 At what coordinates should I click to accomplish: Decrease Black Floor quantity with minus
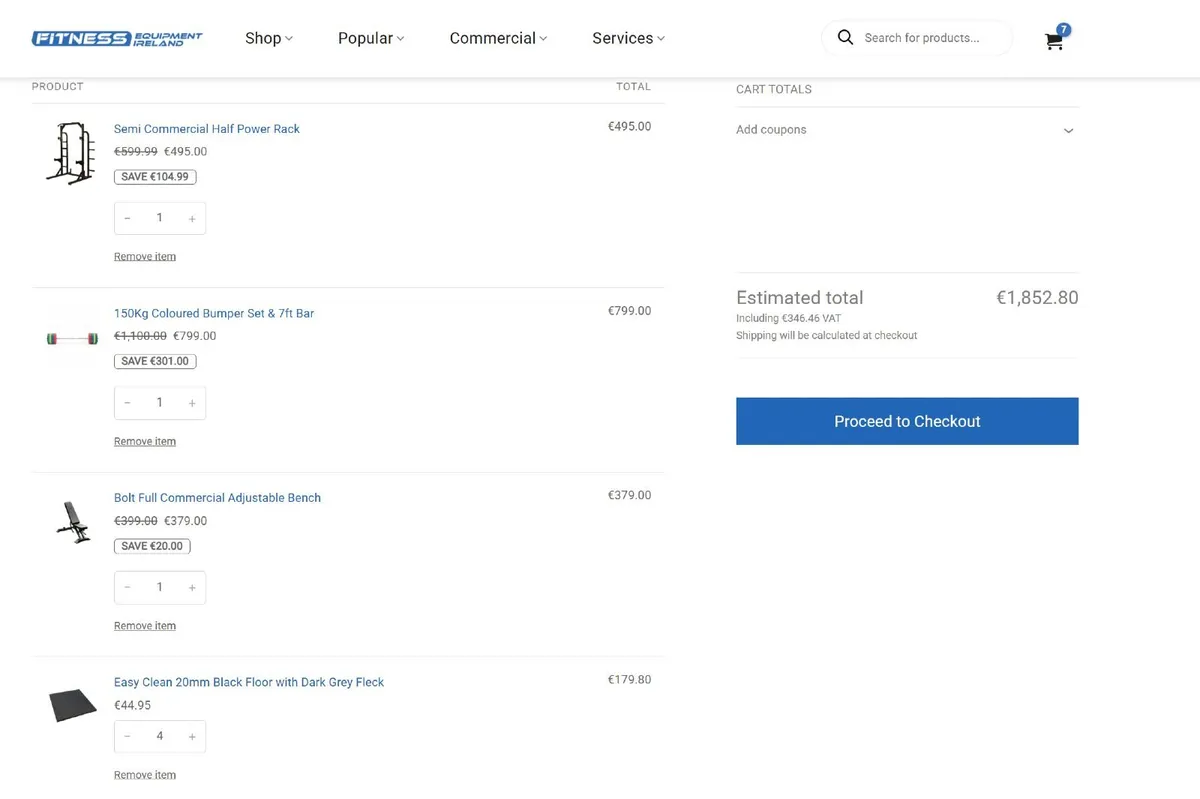(x=128, y=737)
